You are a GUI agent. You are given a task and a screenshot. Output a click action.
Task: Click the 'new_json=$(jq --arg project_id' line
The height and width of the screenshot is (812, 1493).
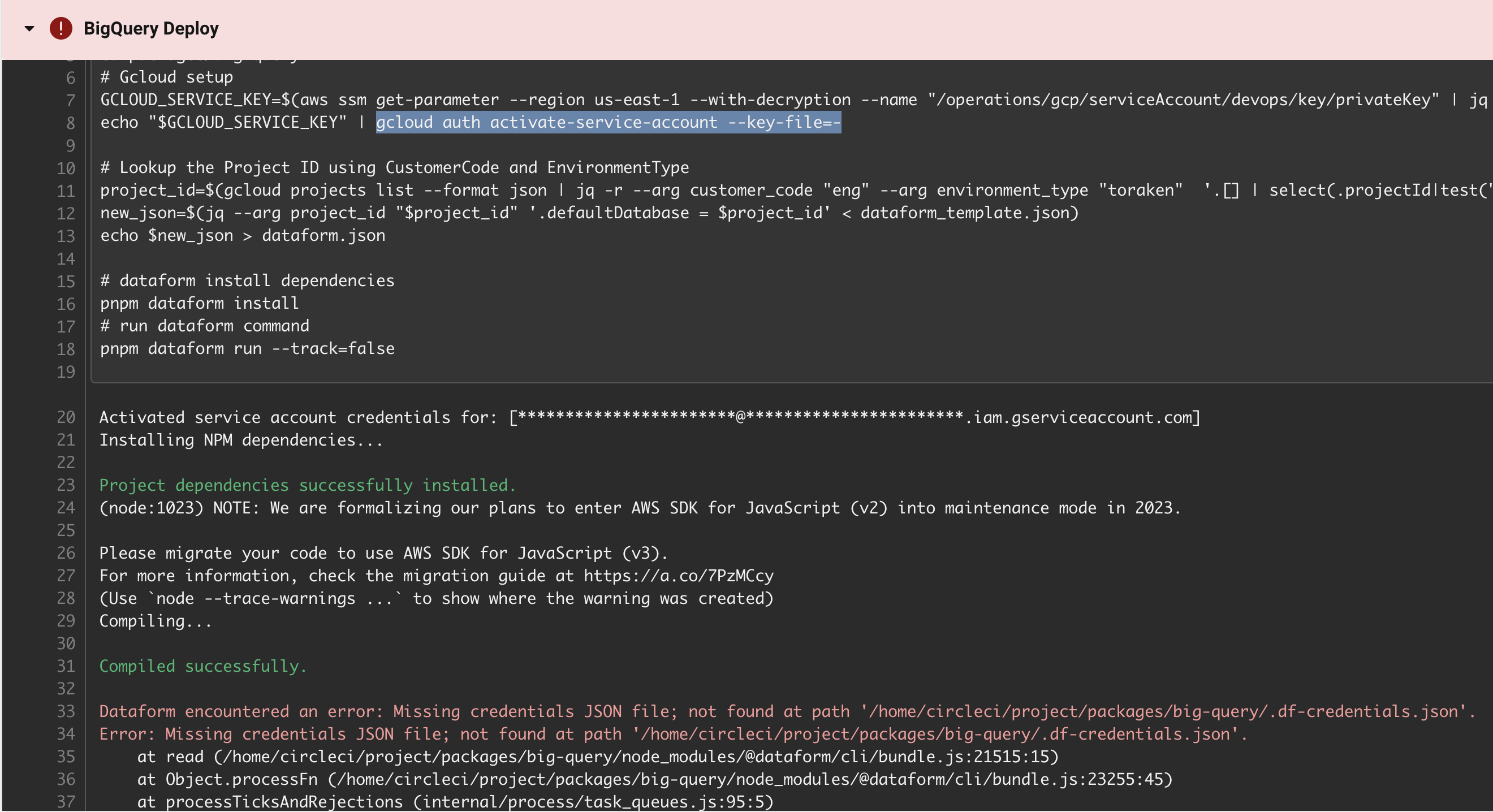589,213
